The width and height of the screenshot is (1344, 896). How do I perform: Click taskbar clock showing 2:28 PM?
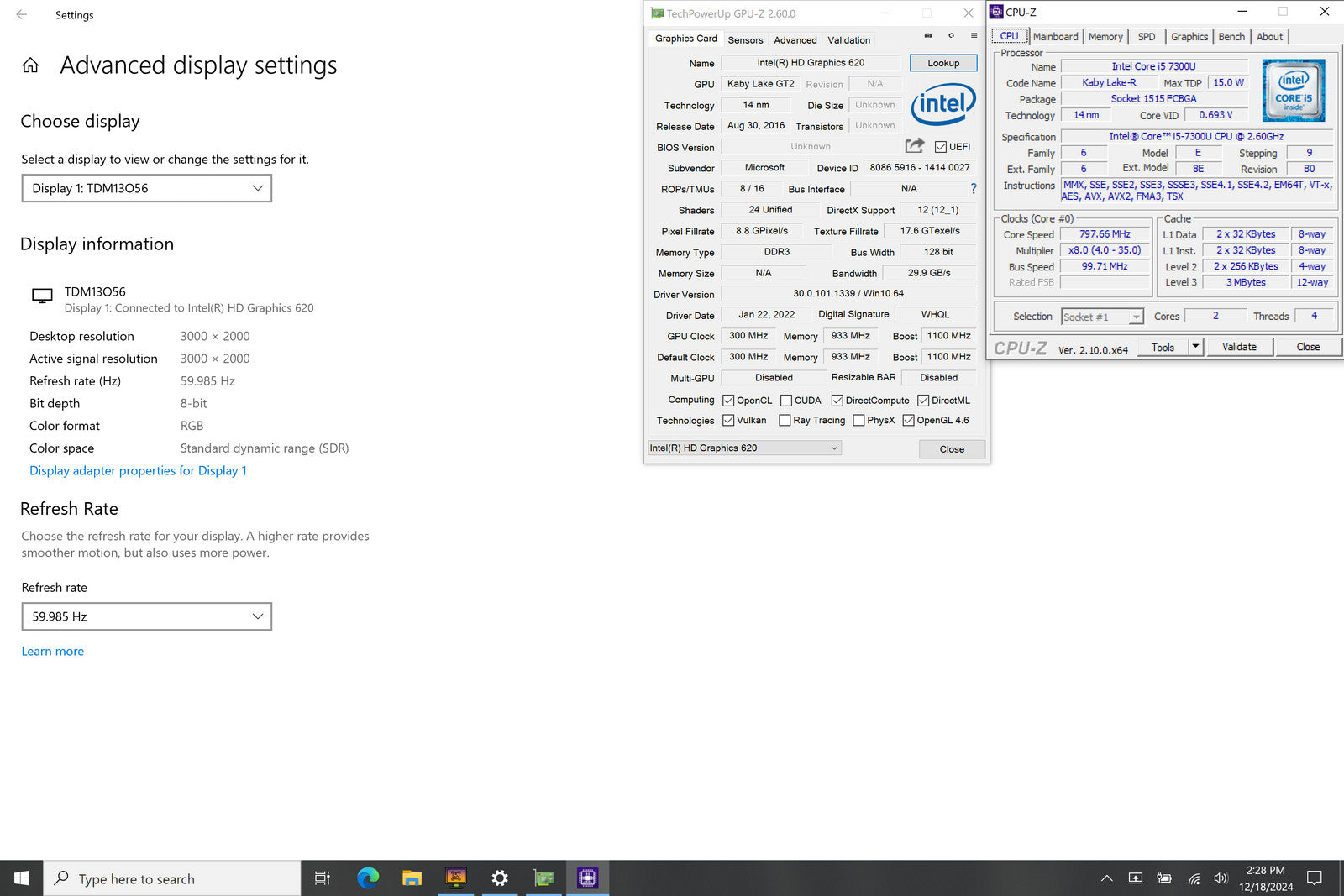1266,878
